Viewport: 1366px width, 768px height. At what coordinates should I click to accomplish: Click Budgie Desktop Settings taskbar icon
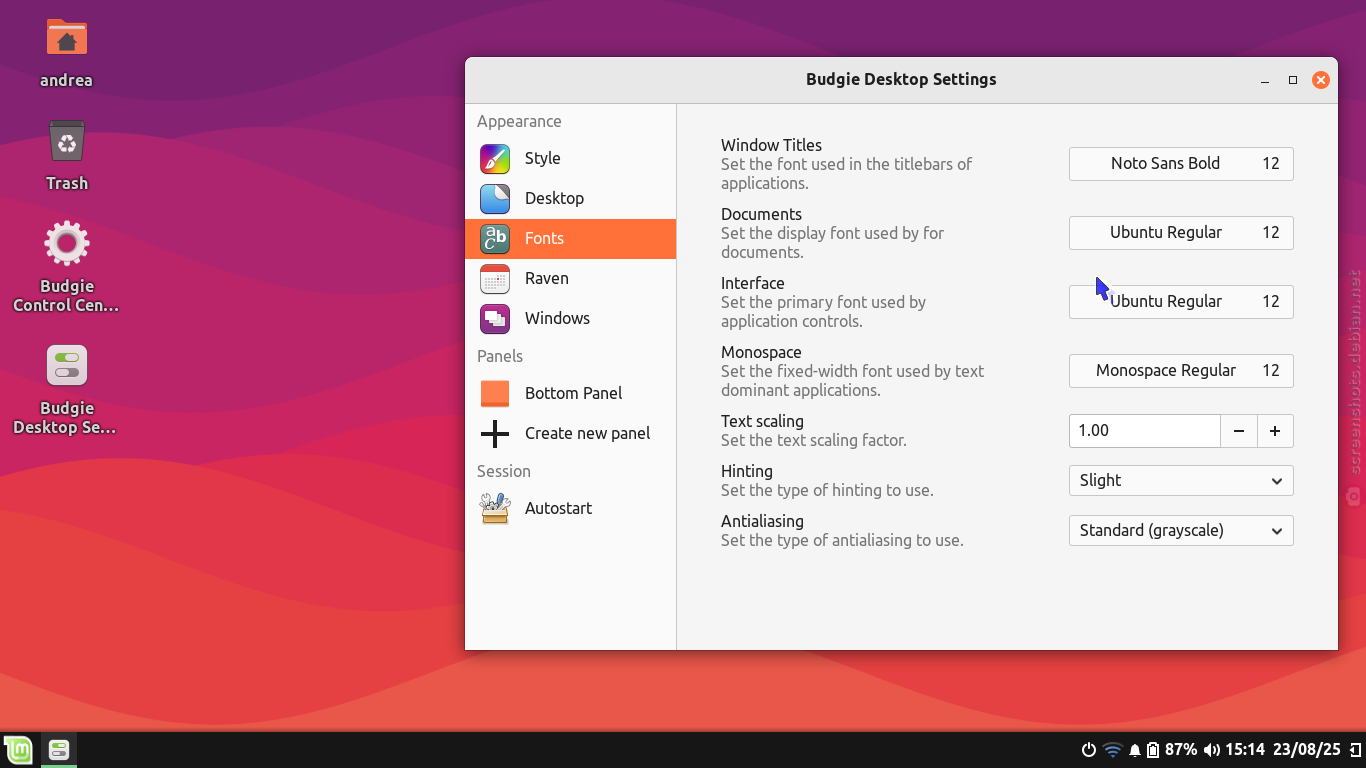point(58,750)
